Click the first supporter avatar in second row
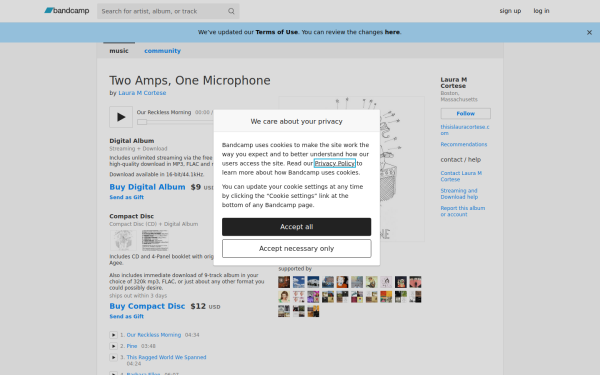This screenshot has width=600, height=375. pos(284,297)
